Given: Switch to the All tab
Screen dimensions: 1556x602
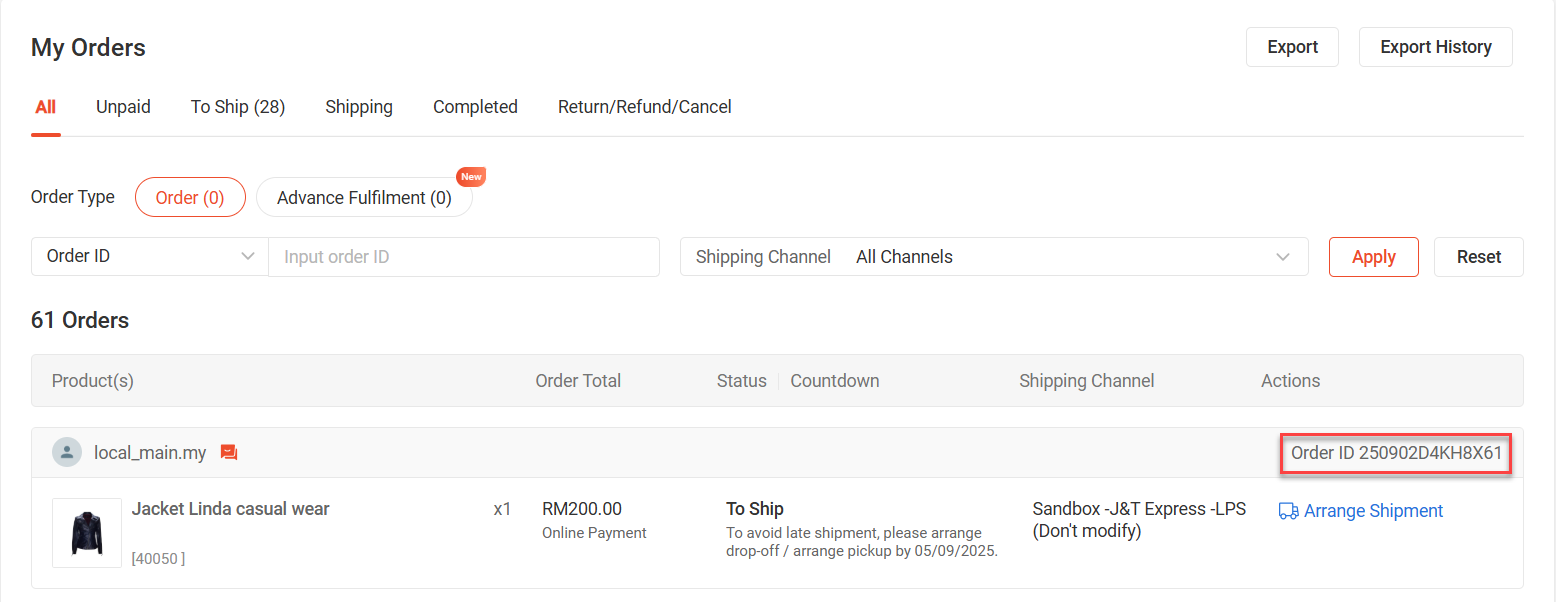Looking at the screenshot, I should pos(45,107).
